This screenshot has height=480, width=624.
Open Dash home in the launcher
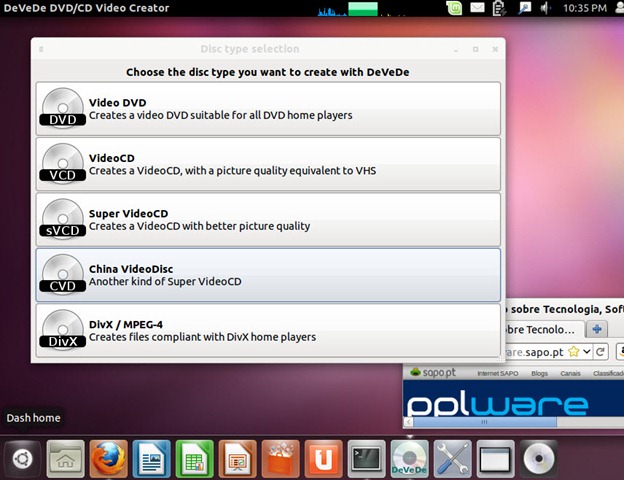[x=22, y=459]
